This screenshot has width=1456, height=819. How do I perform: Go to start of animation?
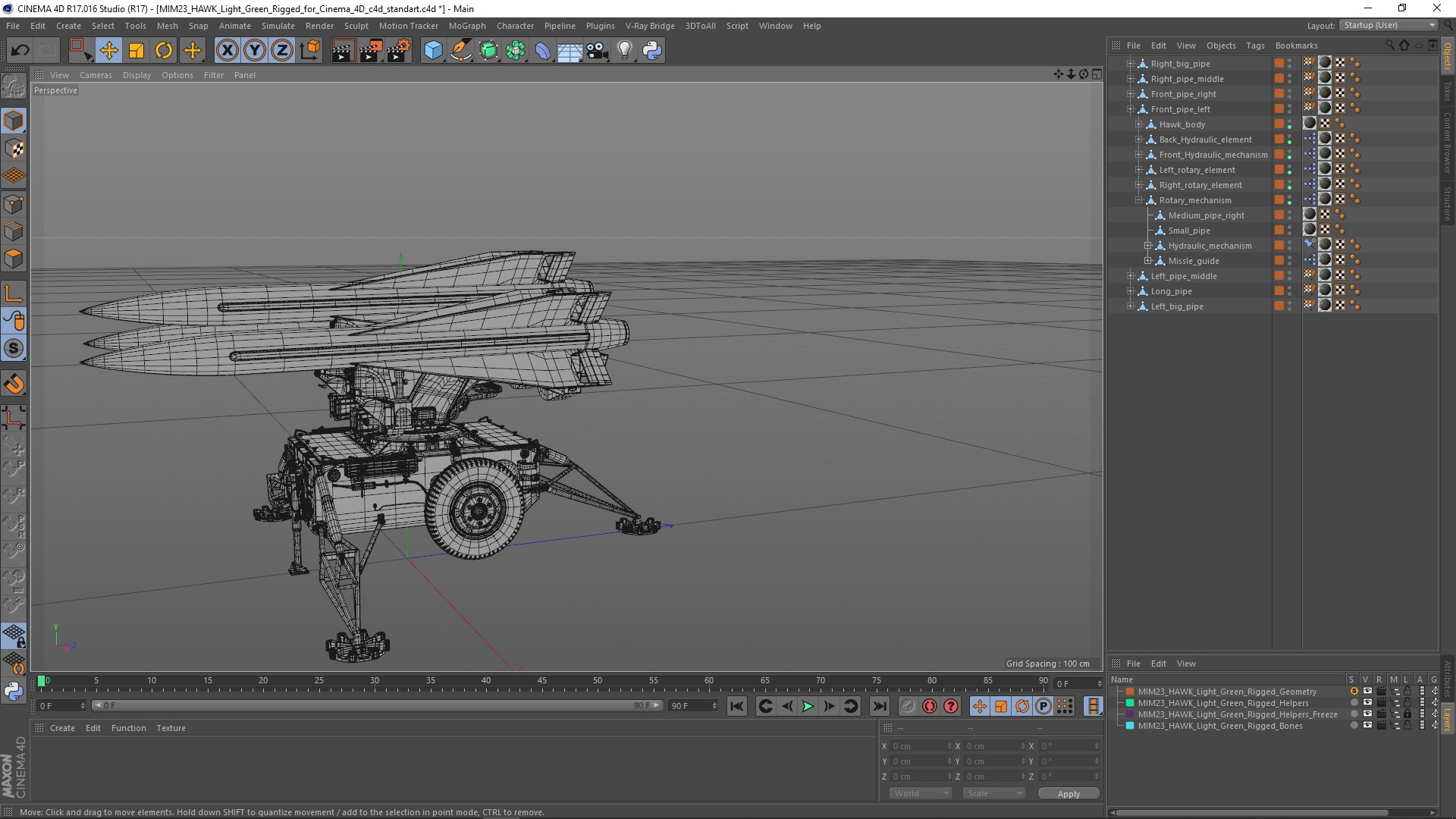tap(736, 706)
